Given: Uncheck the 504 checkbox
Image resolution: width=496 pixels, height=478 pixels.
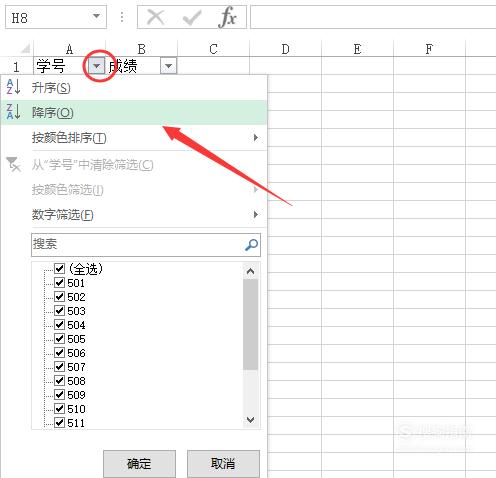Looking at the screenshot, I should click(x=59, y=325).
